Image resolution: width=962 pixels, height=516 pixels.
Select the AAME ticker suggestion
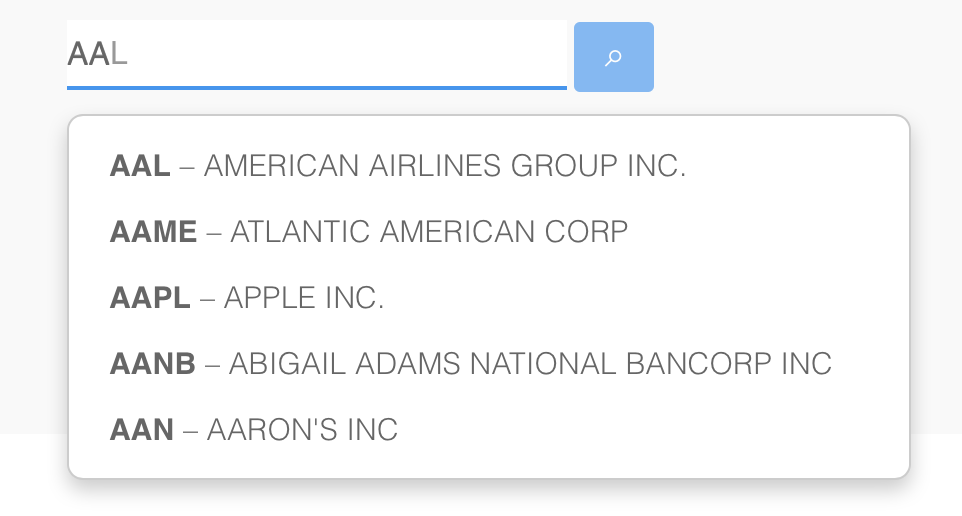coord(153,232)
